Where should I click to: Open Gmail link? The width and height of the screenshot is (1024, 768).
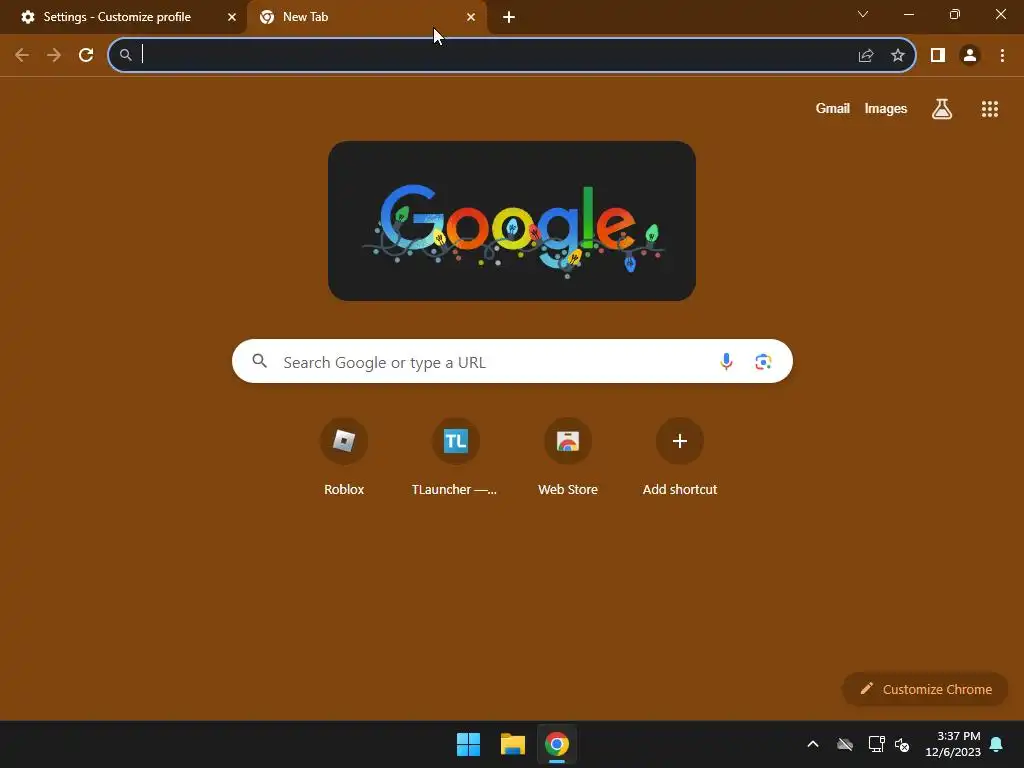(833, 108)
